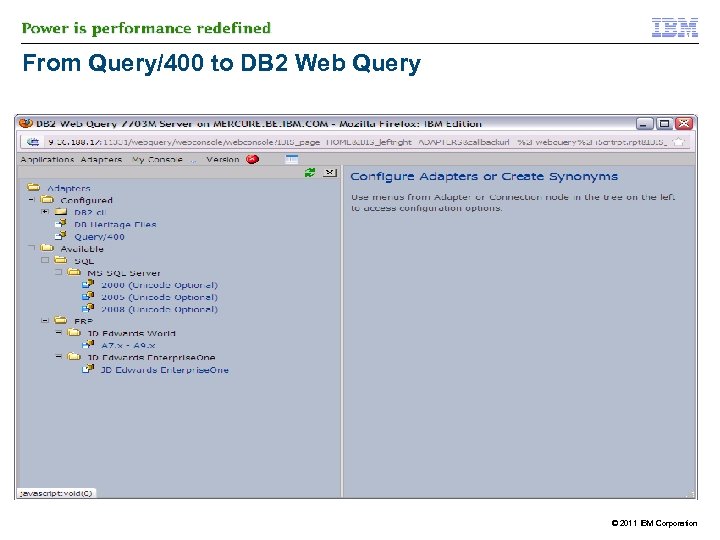Viewport: 720px width, 540px height.
Task: Select the SQL tree node
Action: coord(84,261)
